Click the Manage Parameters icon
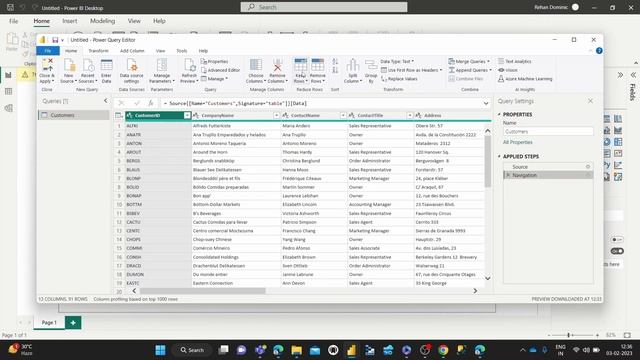The height and width of the screenshot is (360, 640). tap(162, 65)
